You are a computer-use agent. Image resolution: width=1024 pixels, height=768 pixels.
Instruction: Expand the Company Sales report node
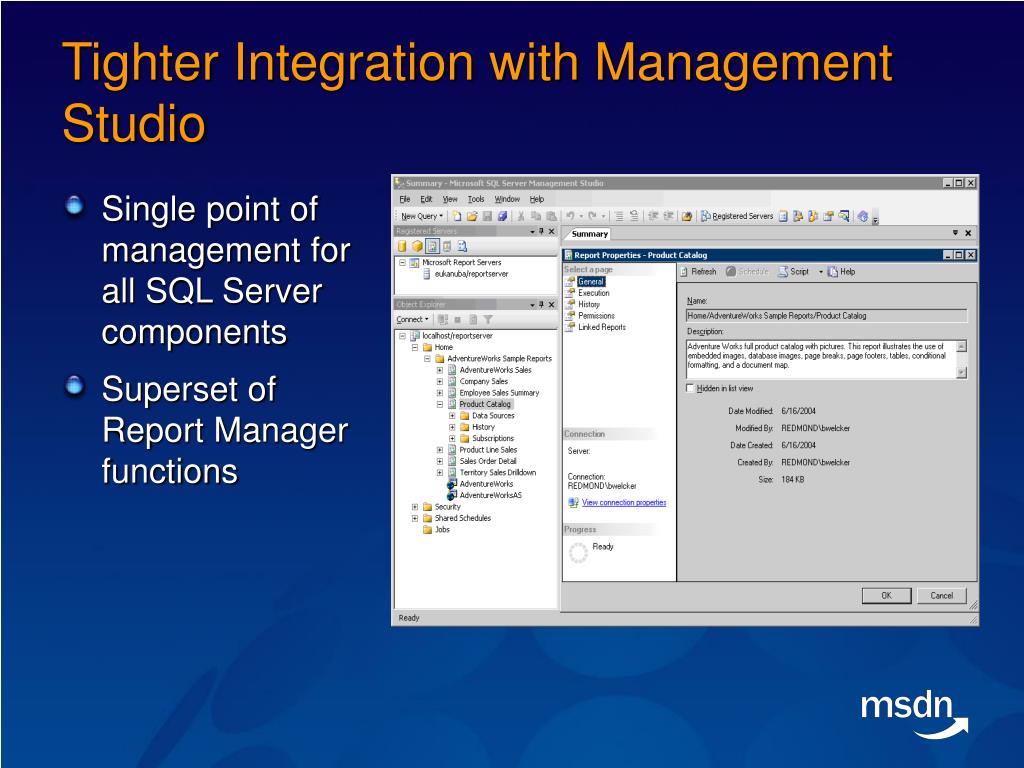pyautogui.click(x=440, y=381)
